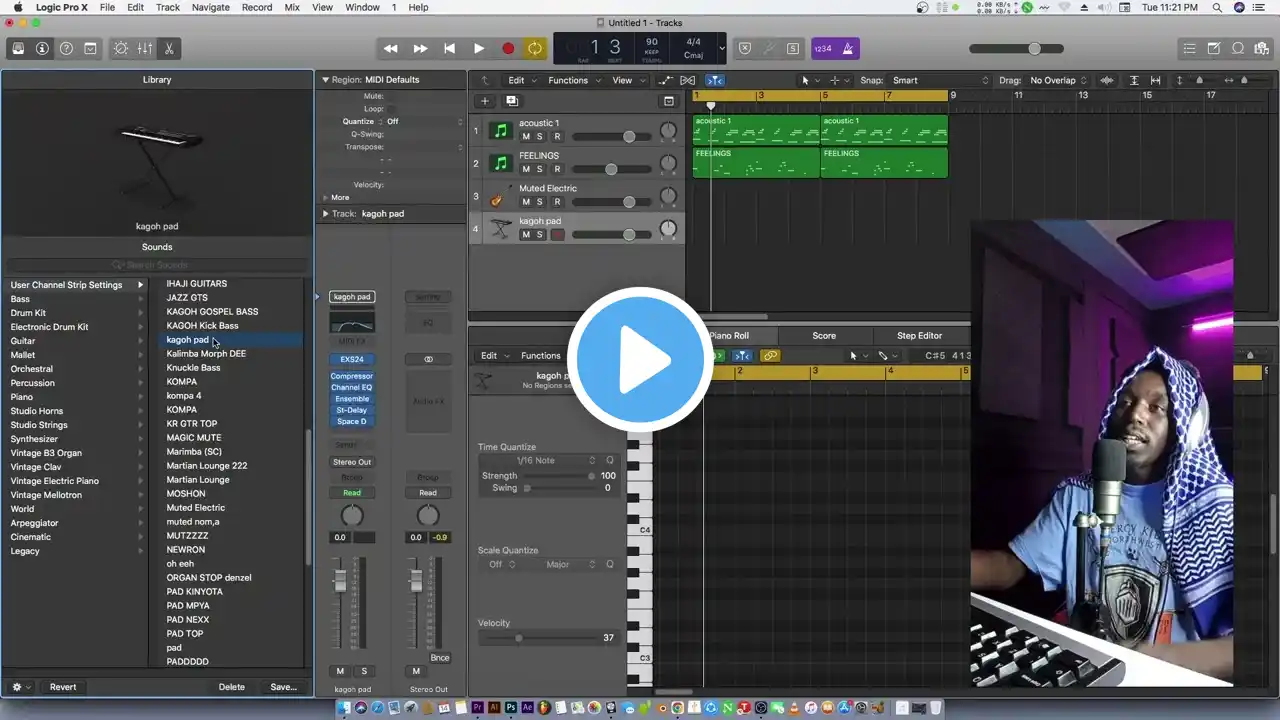
Task: Open the Drag dropdown set to No Overlap
Action: [1059, 80]
